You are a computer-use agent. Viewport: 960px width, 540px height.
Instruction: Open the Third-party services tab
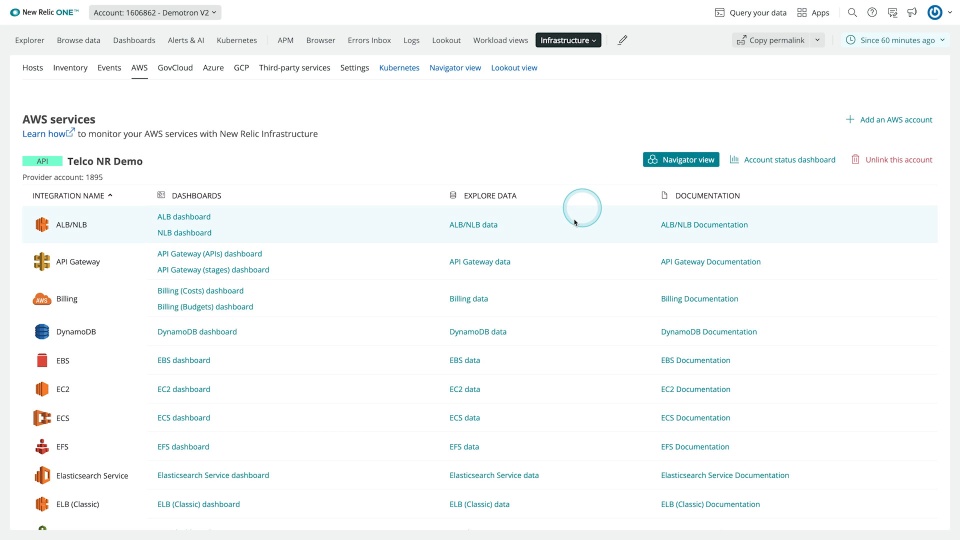tap(294, 67)
